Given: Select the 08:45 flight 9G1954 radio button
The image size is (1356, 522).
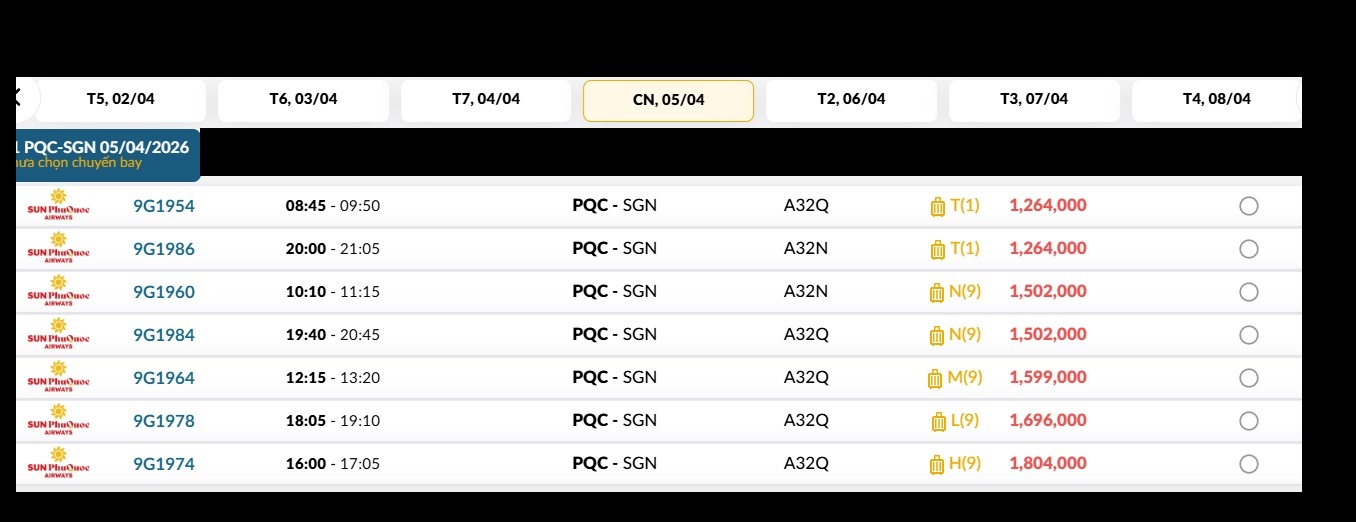Looking at the screenshot, I should click(x=1248, y=206).
